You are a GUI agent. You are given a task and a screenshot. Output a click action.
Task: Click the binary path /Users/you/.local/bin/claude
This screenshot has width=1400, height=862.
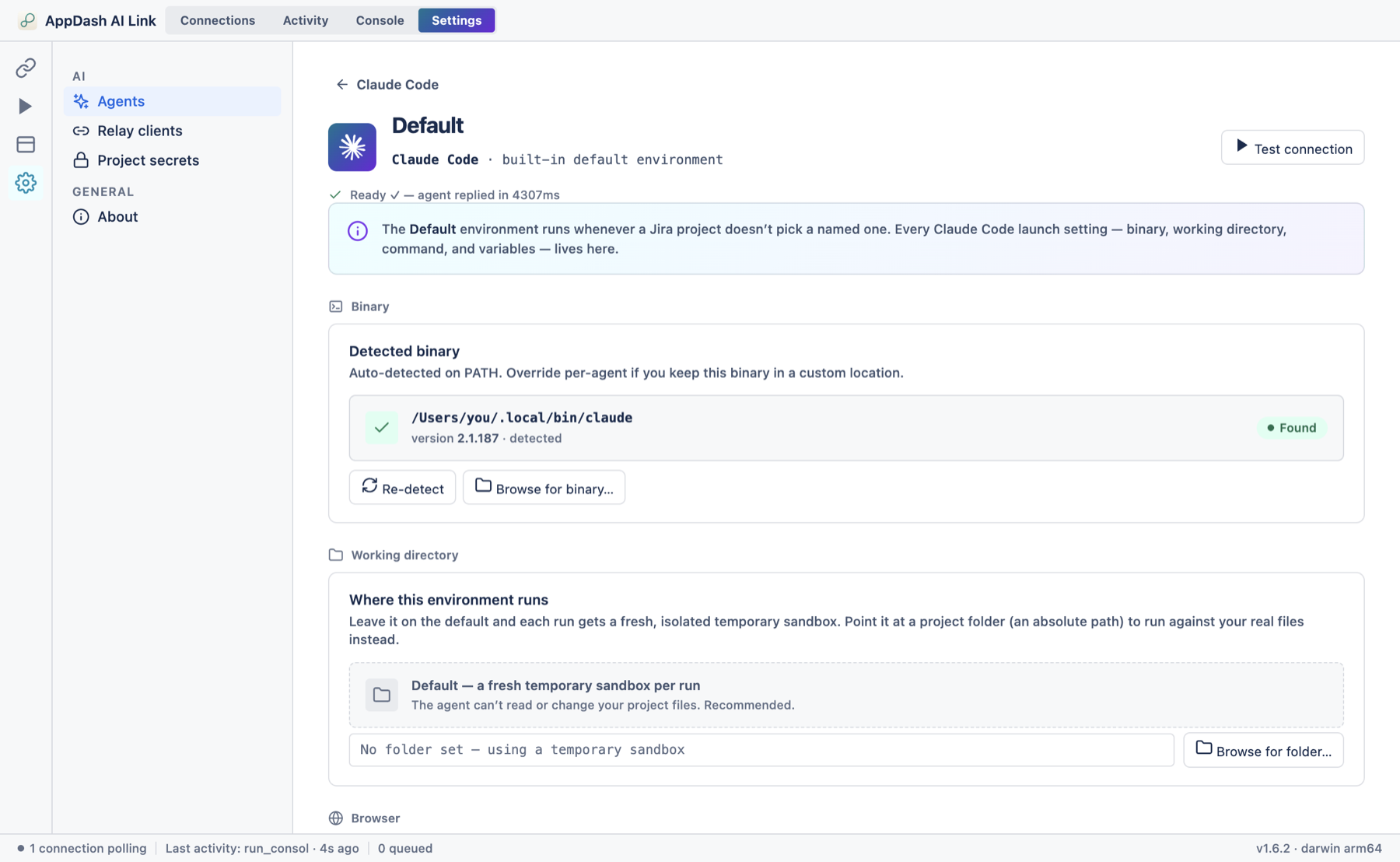(x=522, y=418)
